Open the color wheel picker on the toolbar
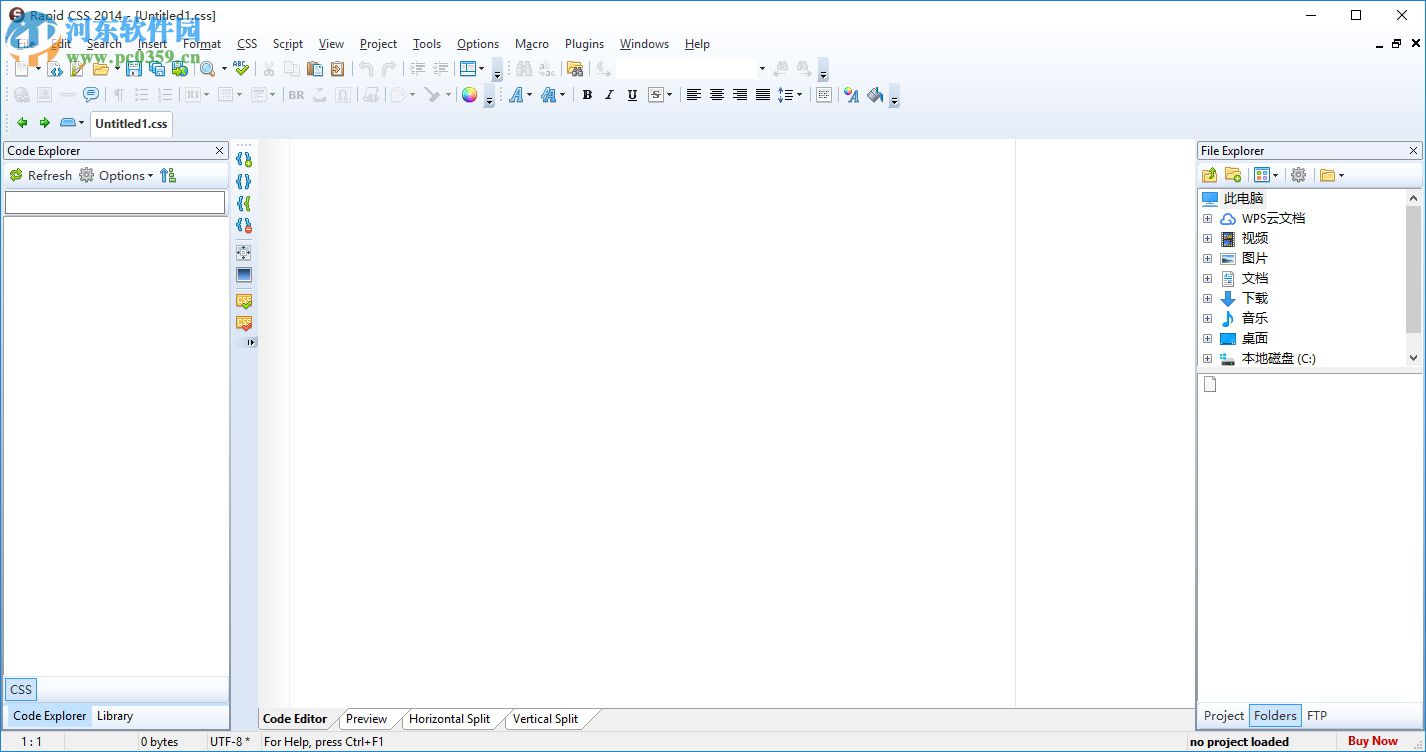The height and width of the screenshot is (752, 1426). 469,95
